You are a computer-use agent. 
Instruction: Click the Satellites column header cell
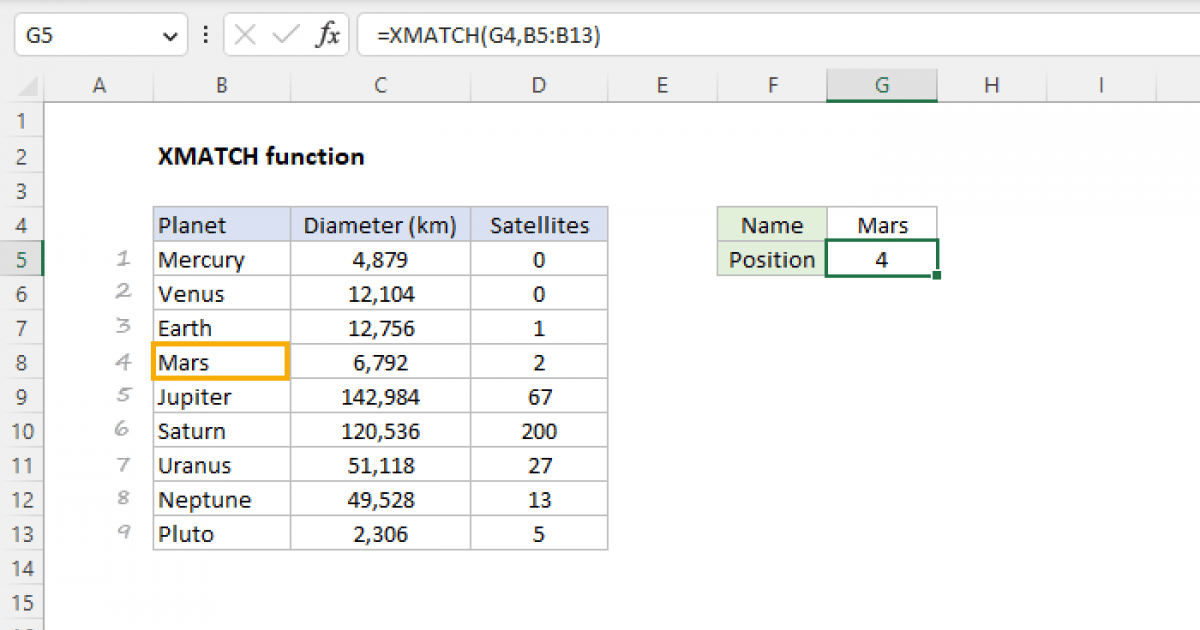tap(538, 225)
